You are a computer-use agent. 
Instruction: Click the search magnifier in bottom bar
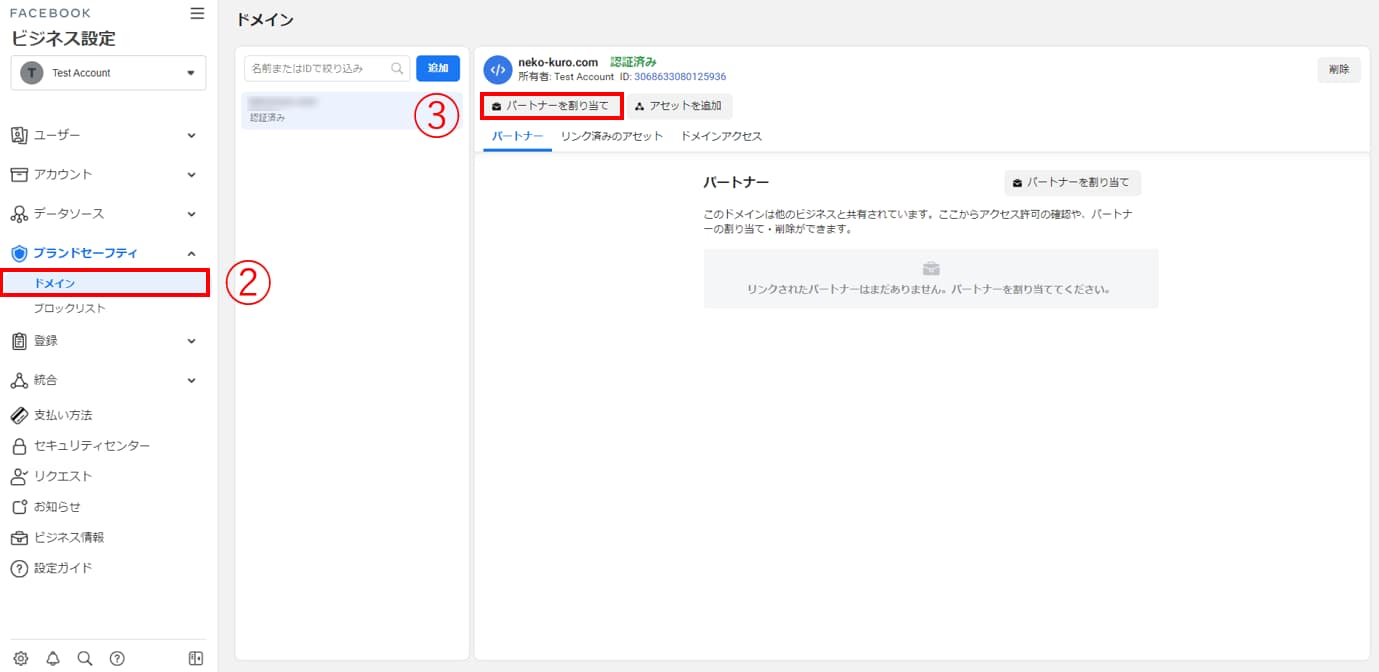click(85, 658)
